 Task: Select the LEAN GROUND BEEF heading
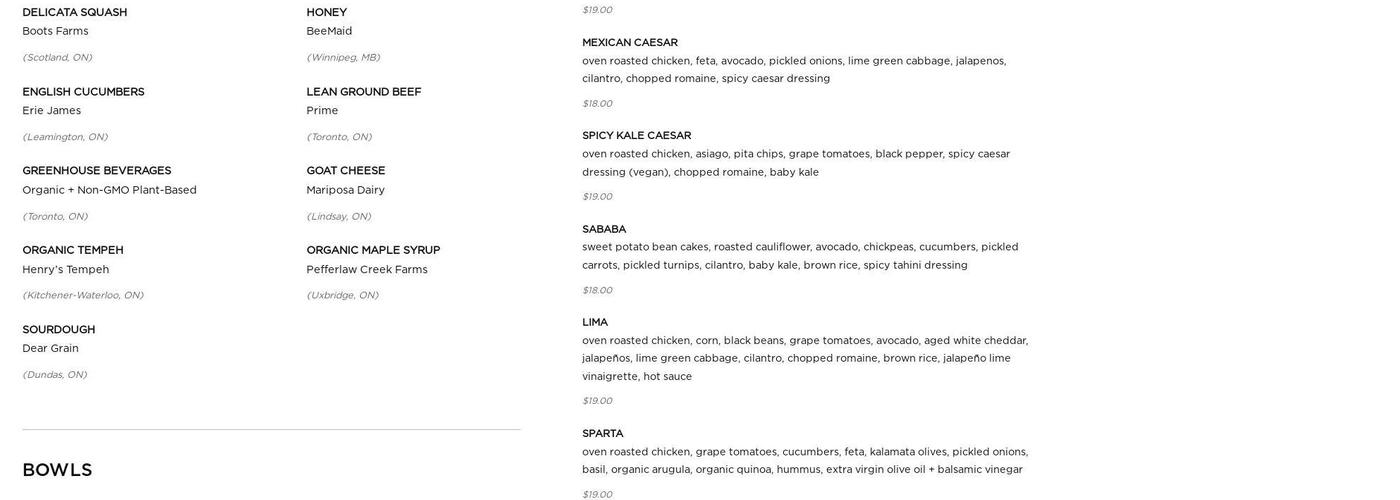pyautogui.click(x=364, y=92)
